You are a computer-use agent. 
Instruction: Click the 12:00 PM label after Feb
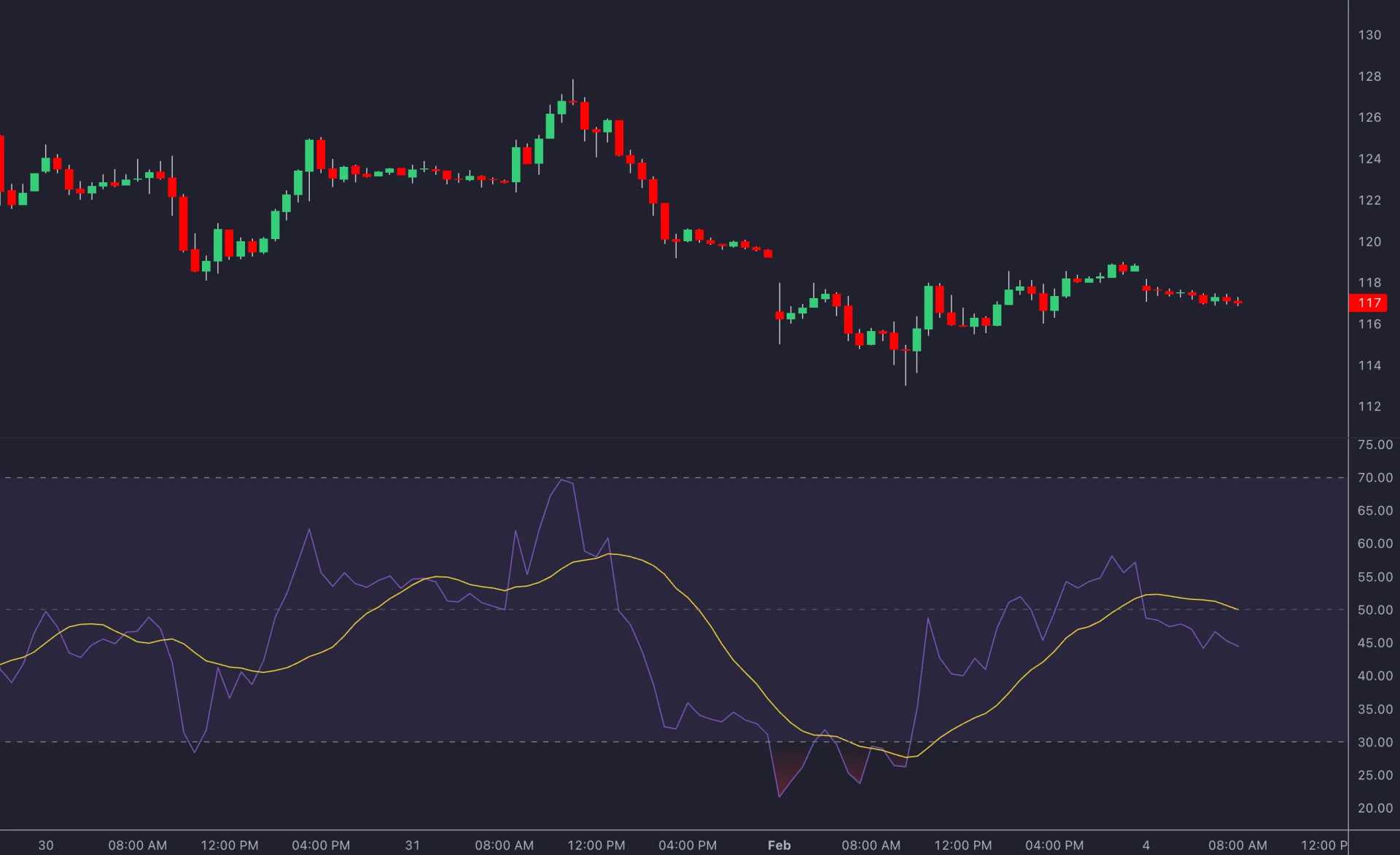962,846
